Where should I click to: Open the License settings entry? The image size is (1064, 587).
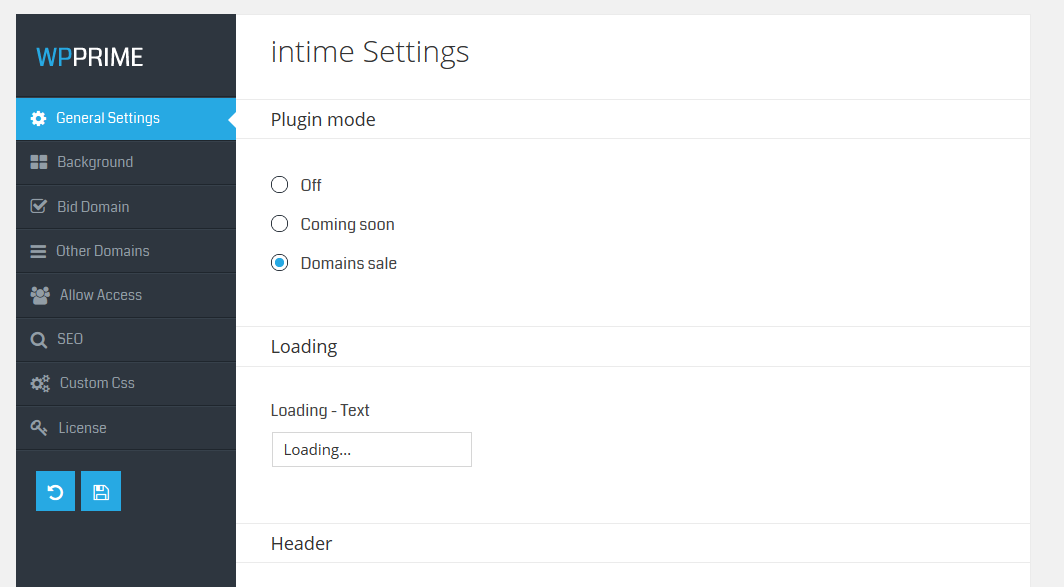pos(82,428)
